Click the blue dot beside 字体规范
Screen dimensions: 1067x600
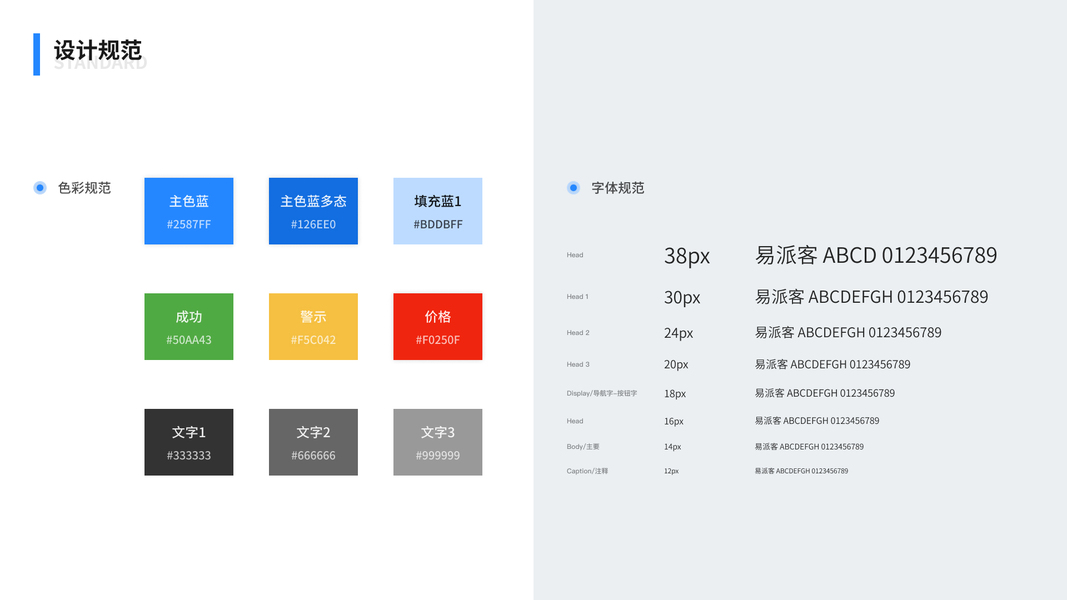point(574,188)
